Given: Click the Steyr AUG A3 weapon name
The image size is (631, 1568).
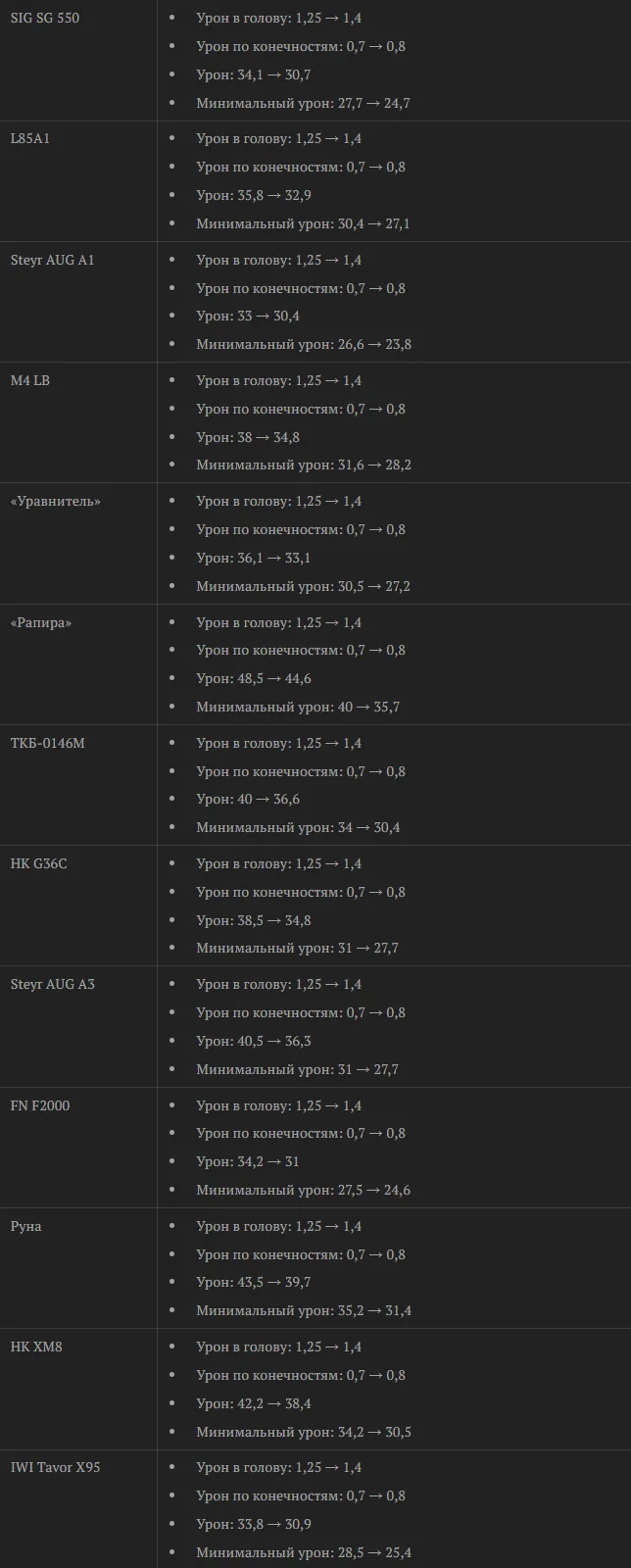Looking at the screenshot, I should pyautogui.click(x=53, y=984).
